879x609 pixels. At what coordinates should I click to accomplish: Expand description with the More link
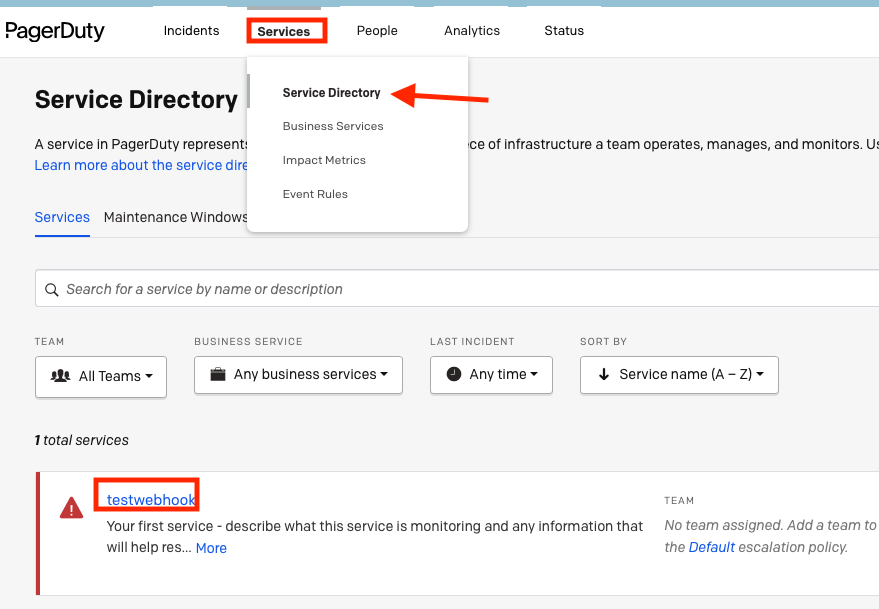tap(211, 548)
